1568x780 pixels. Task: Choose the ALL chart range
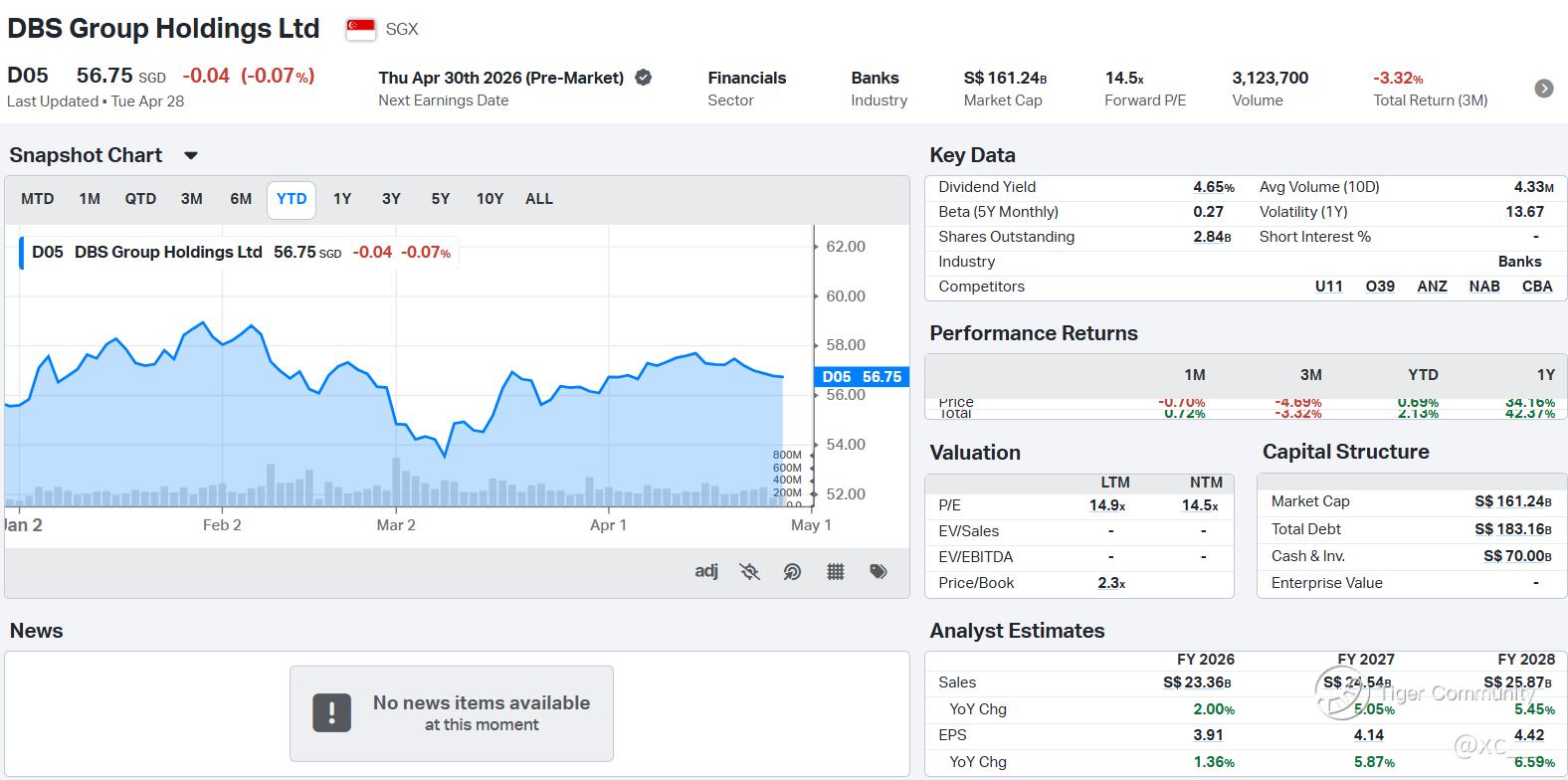pos(539,199)
